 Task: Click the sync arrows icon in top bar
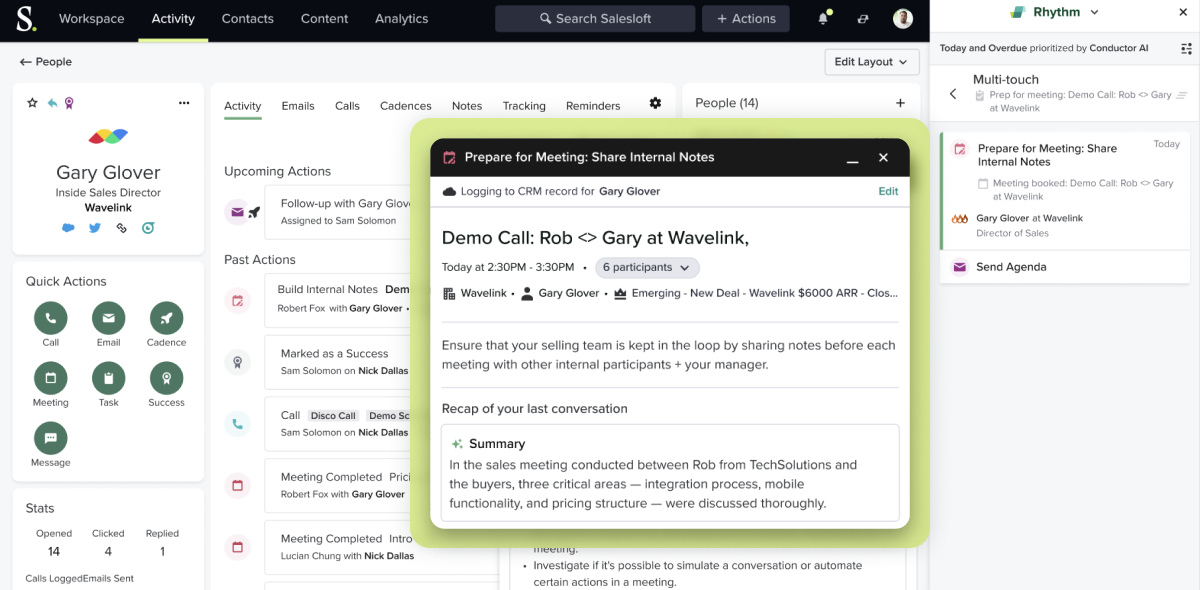[x=863, y=19]
